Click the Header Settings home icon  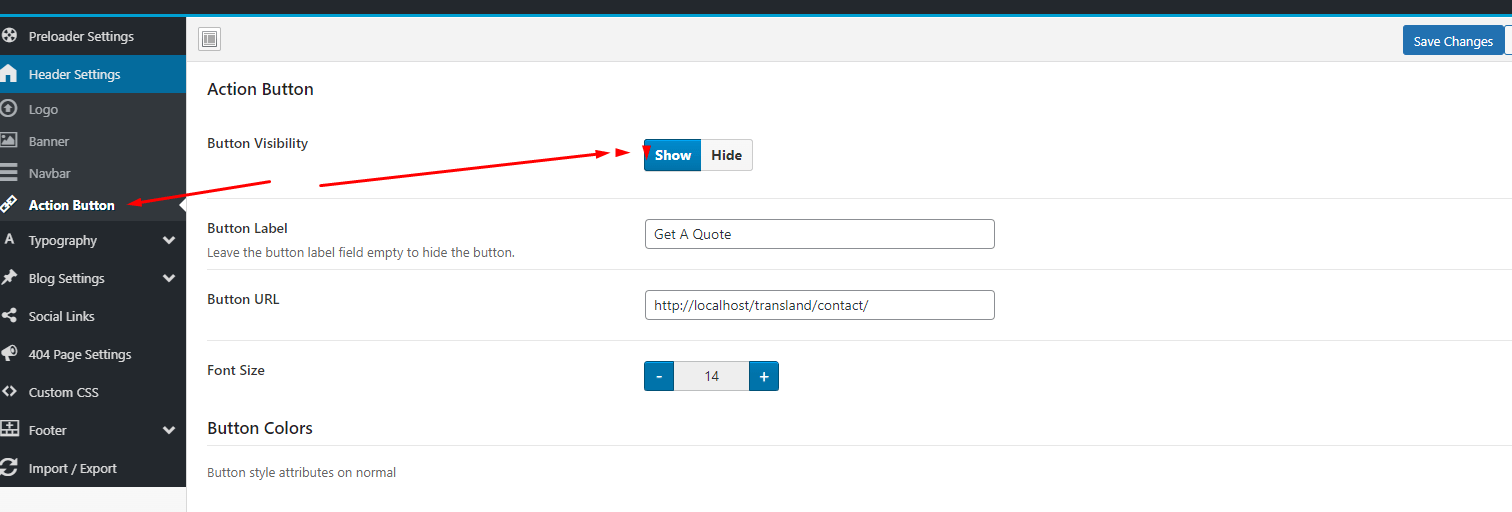9,74
